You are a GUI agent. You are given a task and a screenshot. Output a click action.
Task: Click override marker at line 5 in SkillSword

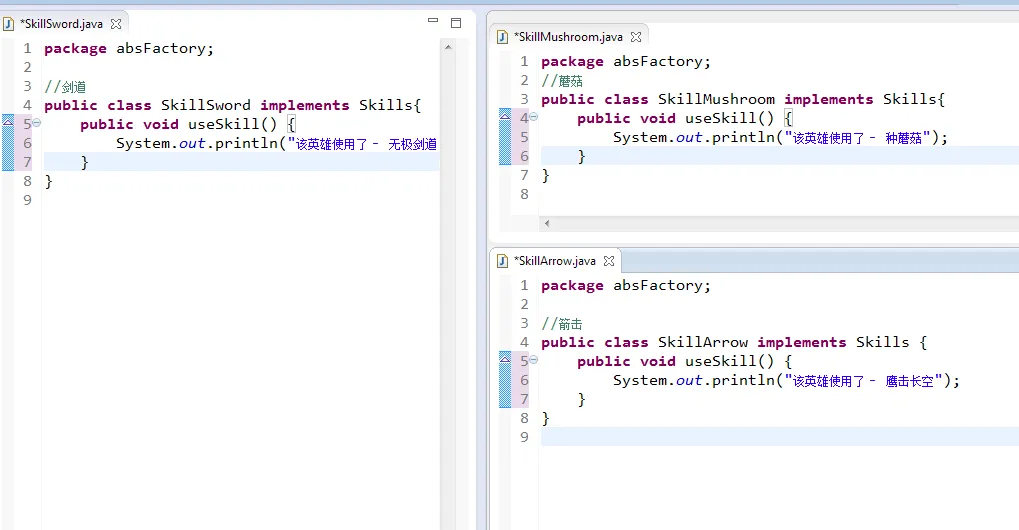pos(8,124)
